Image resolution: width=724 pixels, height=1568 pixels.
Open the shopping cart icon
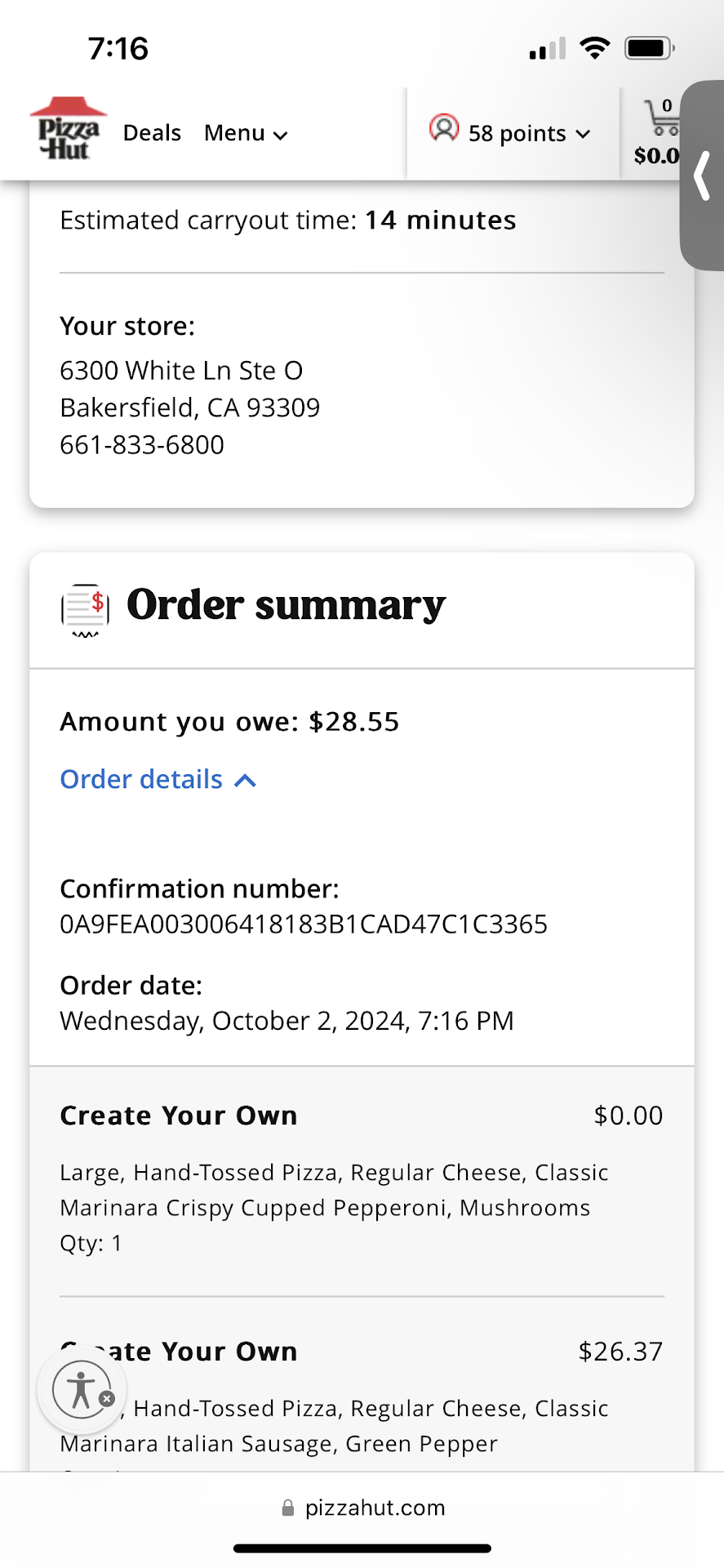(661, 118)
